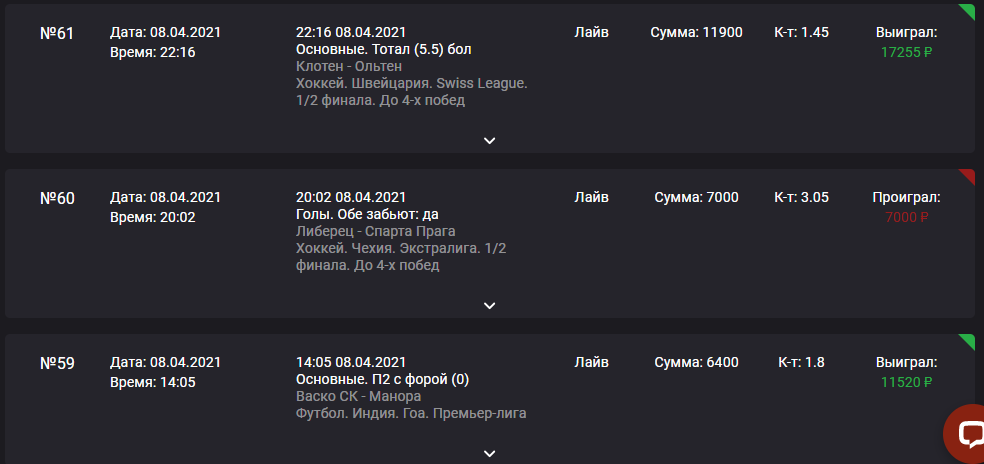Screen dimensions: 984x464
Task: Click the bet number №59 label
Action: [x=57, y=363]
